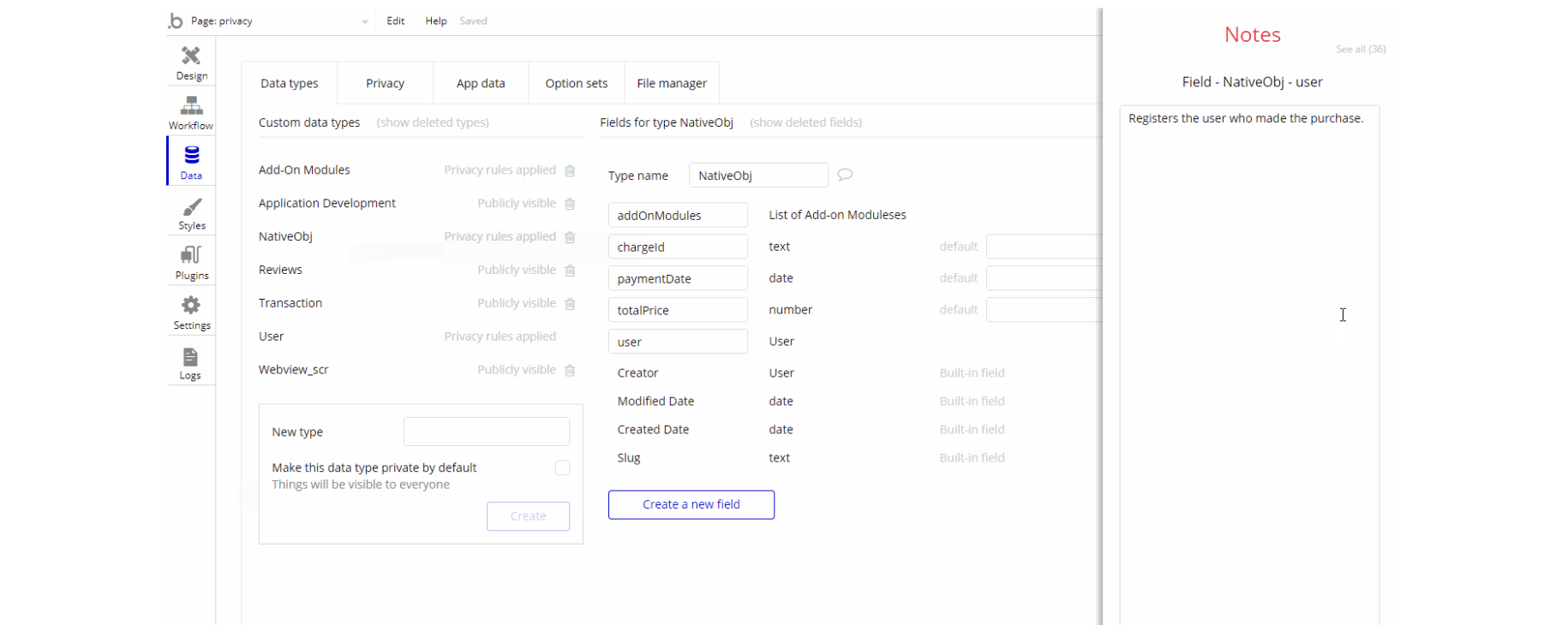Click the trash icon for Webview_scr
The height and width of the screenshot is (625, 1568).
pos(570,371)
